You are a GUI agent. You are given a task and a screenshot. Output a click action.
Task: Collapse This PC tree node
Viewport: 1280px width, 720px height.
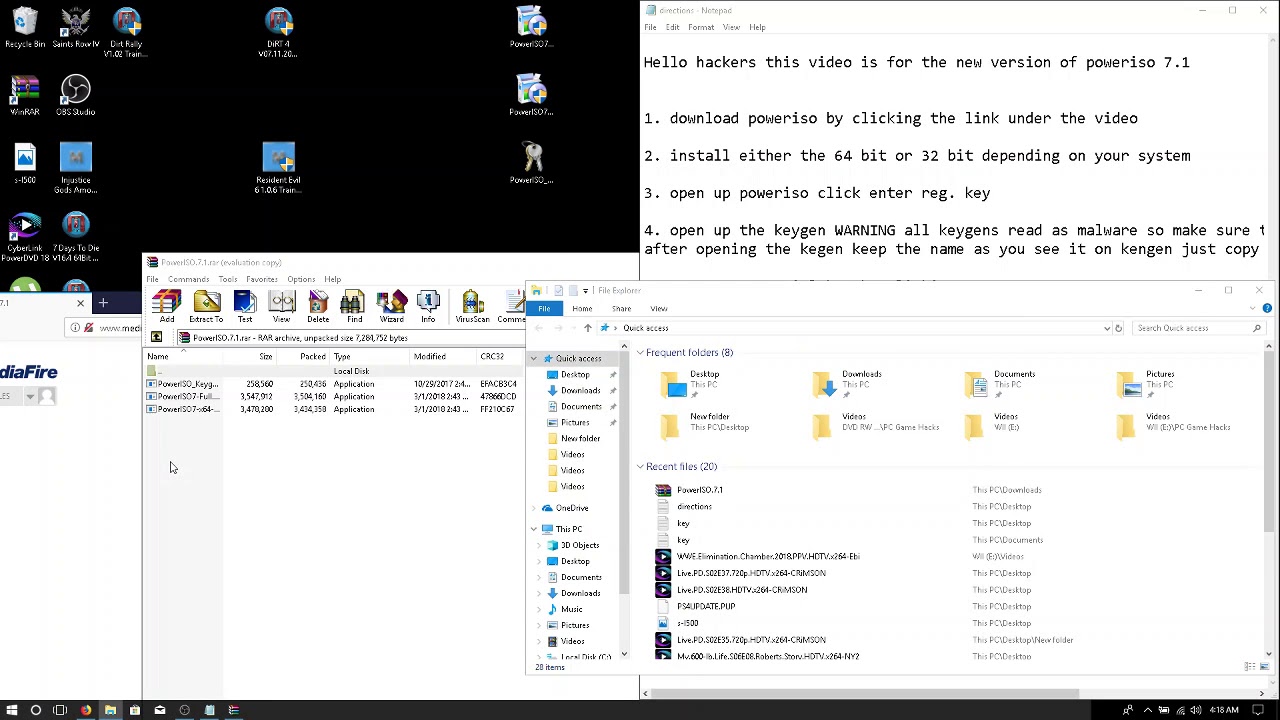[x=534, y=529]
